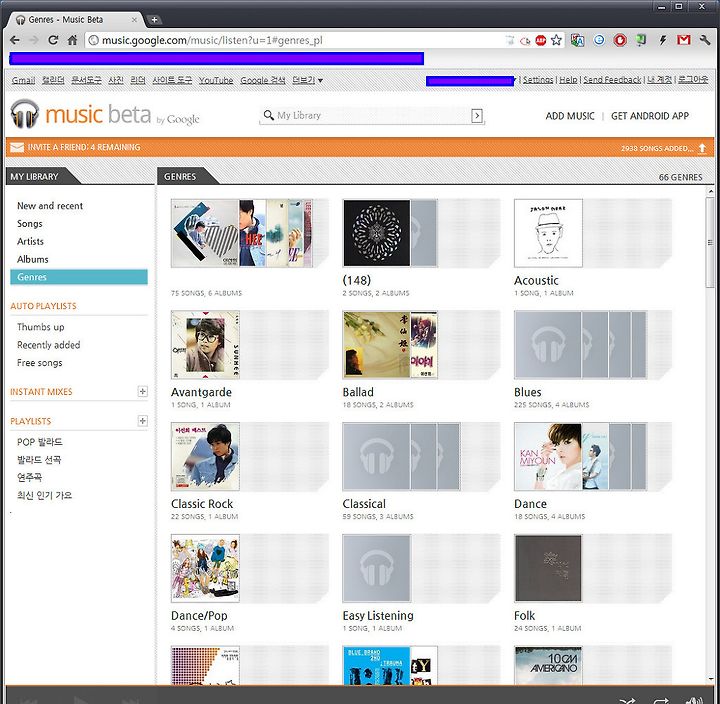Open the POP 발라드 playlist
720x704 pixels.
pyautogui.click(x=39, y=442)
